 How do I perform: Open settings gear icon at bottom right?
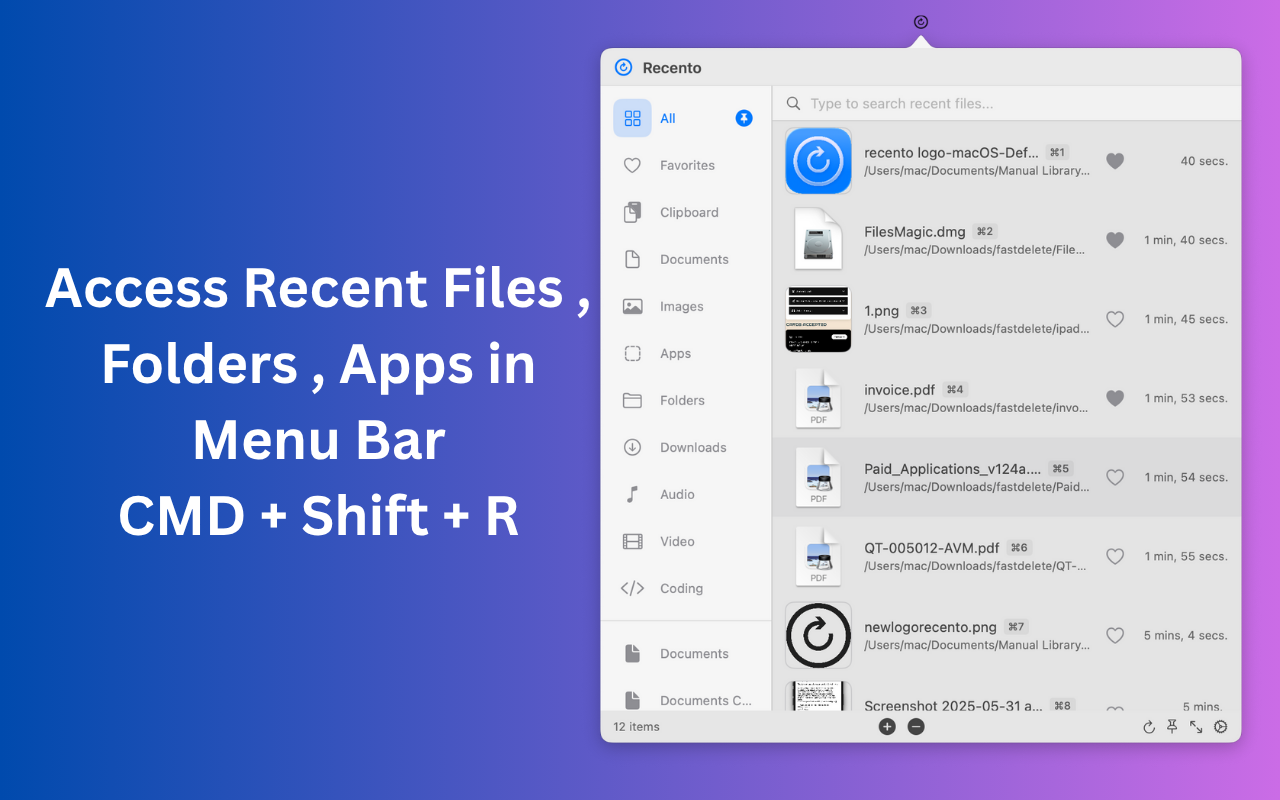(1220, 727)
